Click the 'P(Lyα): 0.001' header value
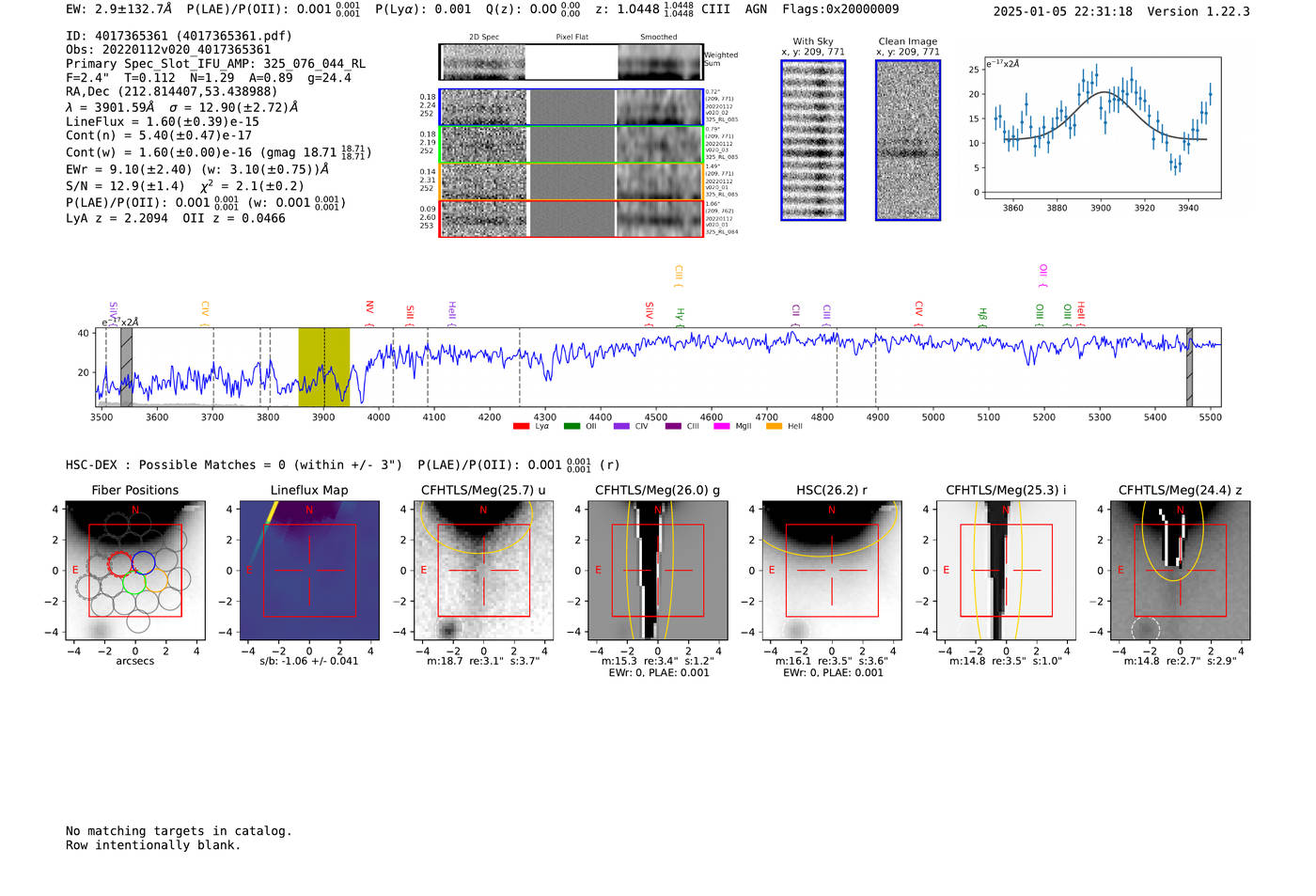Screen dimensions: 1316x896 click(423, 9)
